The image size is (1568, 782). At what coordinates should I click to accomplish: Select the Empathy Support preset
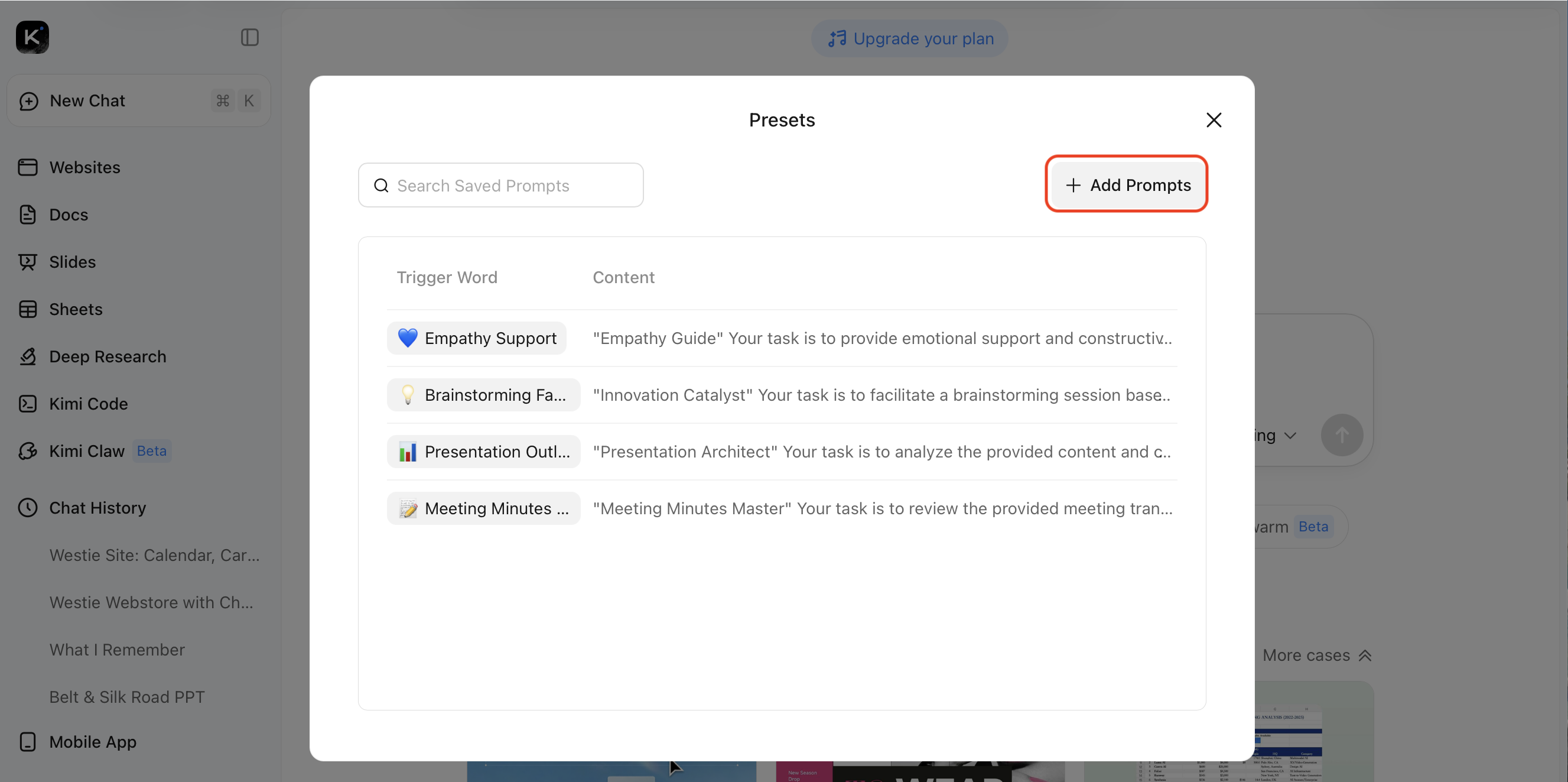[477, 338]
